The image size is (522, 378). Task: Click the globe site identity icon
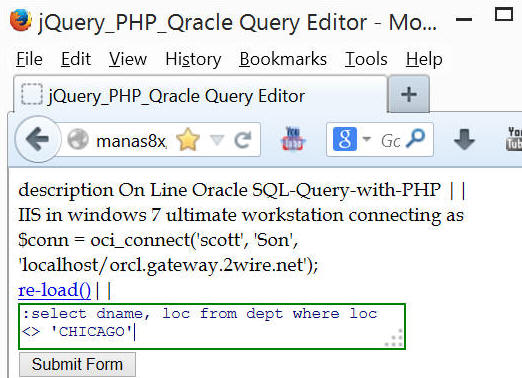tap(78, 139)
